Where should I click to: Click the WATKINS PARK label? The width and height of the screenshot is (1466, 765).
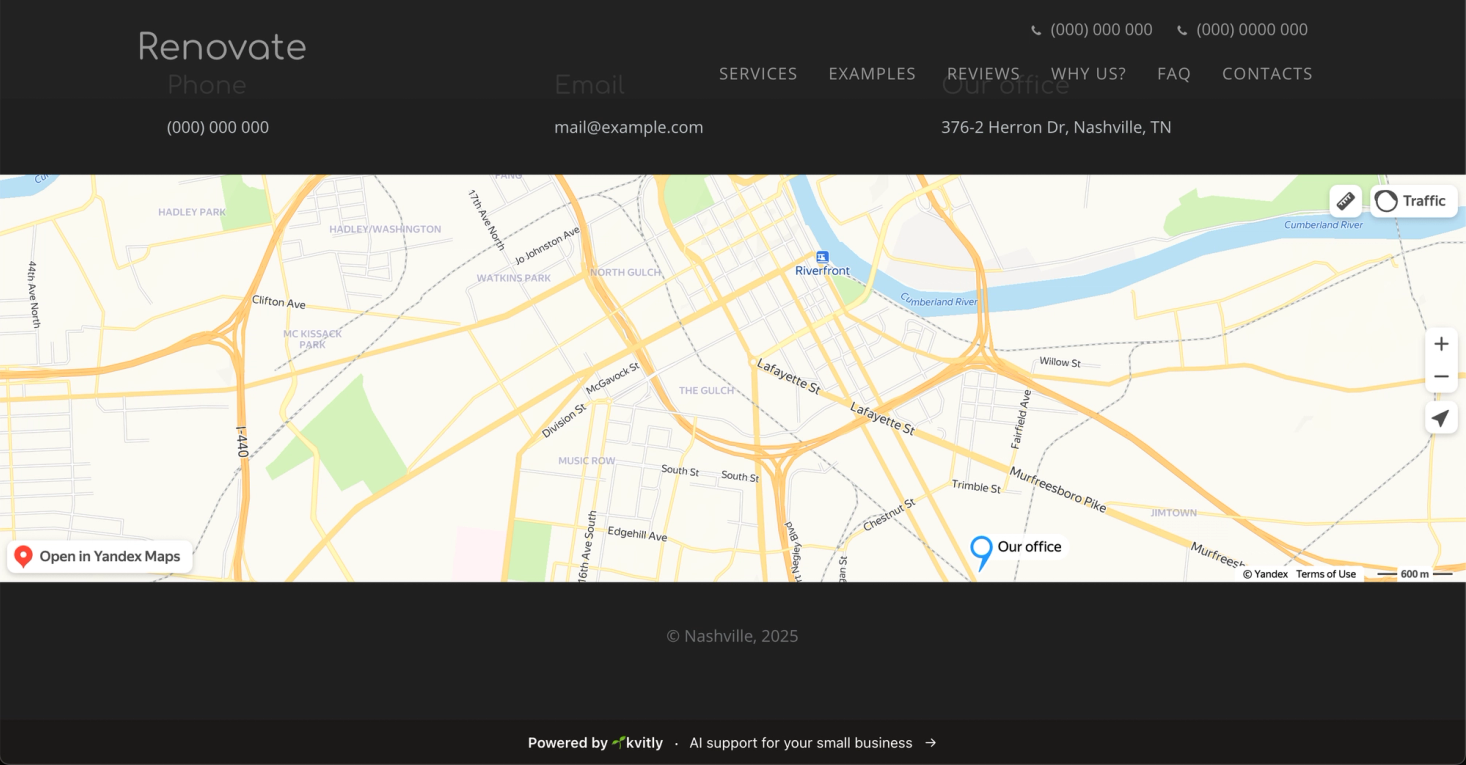tap(514, 278)
